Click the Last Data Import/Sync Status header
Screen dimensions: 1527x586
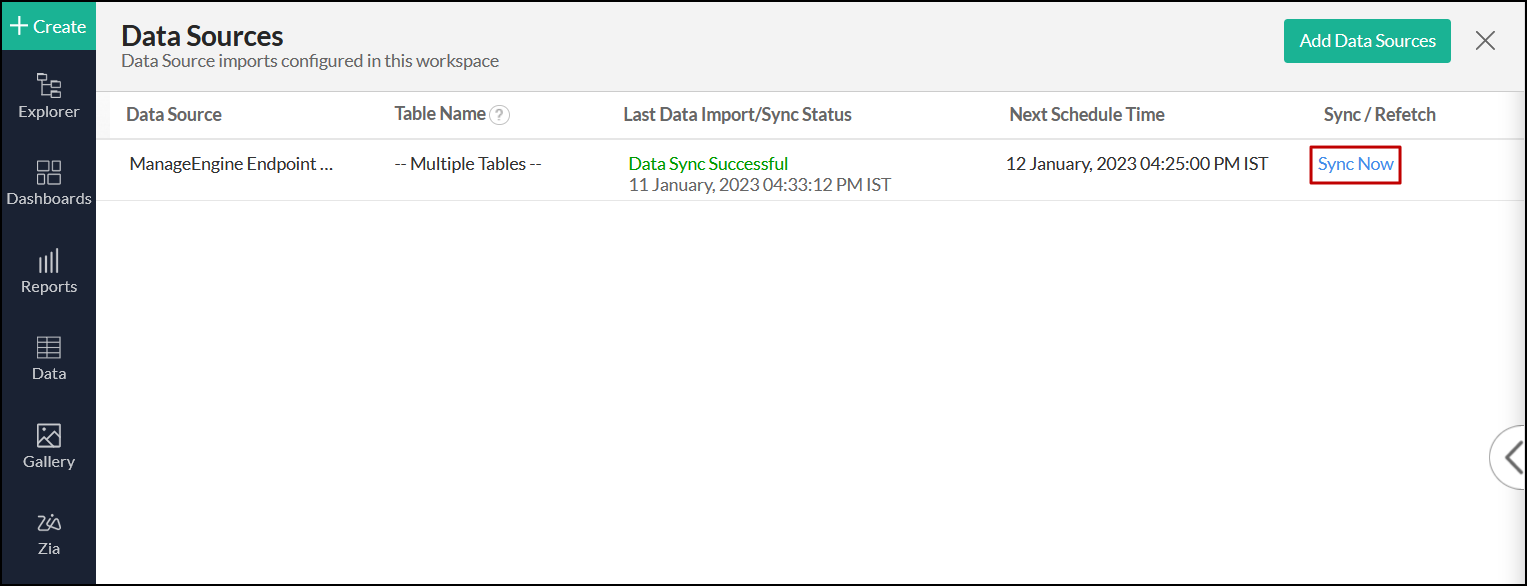737,115
